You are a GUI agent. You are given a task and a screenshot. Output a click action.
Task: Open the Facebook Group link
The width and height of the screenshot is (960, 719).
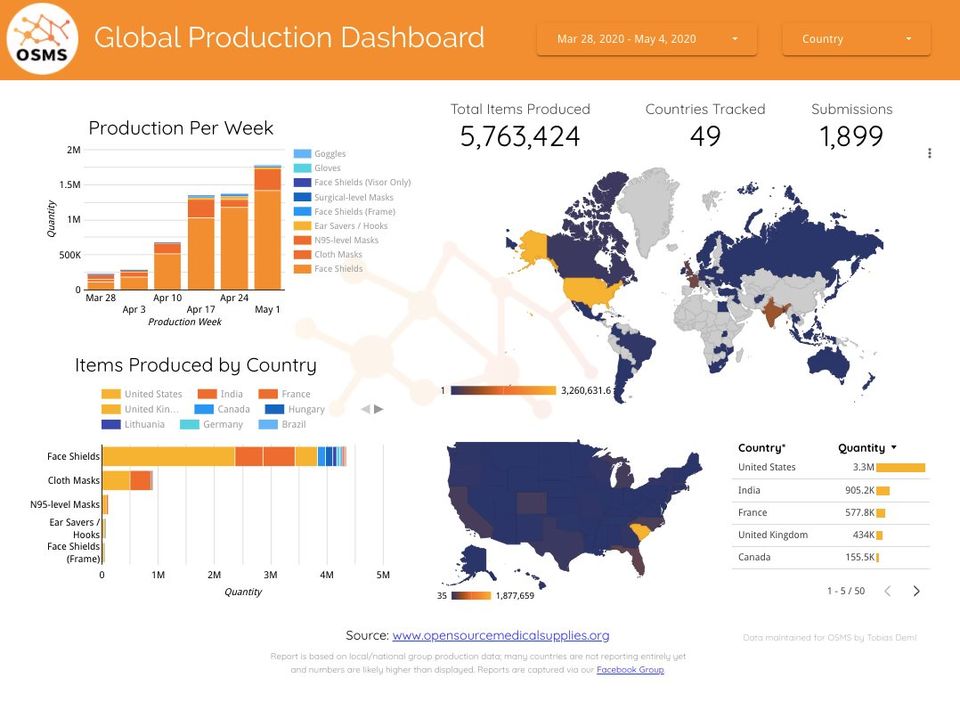point(633,669)
